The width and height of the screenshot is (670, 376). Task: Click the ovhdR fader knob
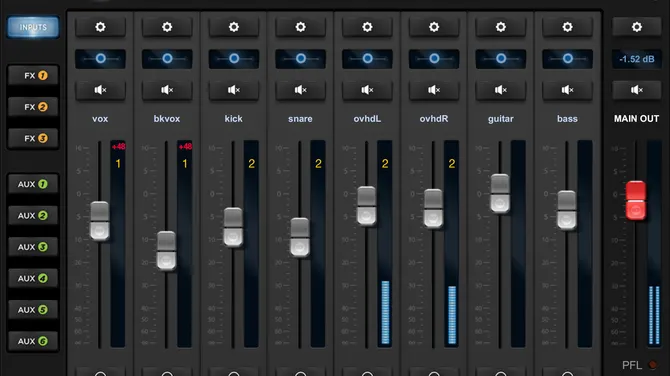433,208
